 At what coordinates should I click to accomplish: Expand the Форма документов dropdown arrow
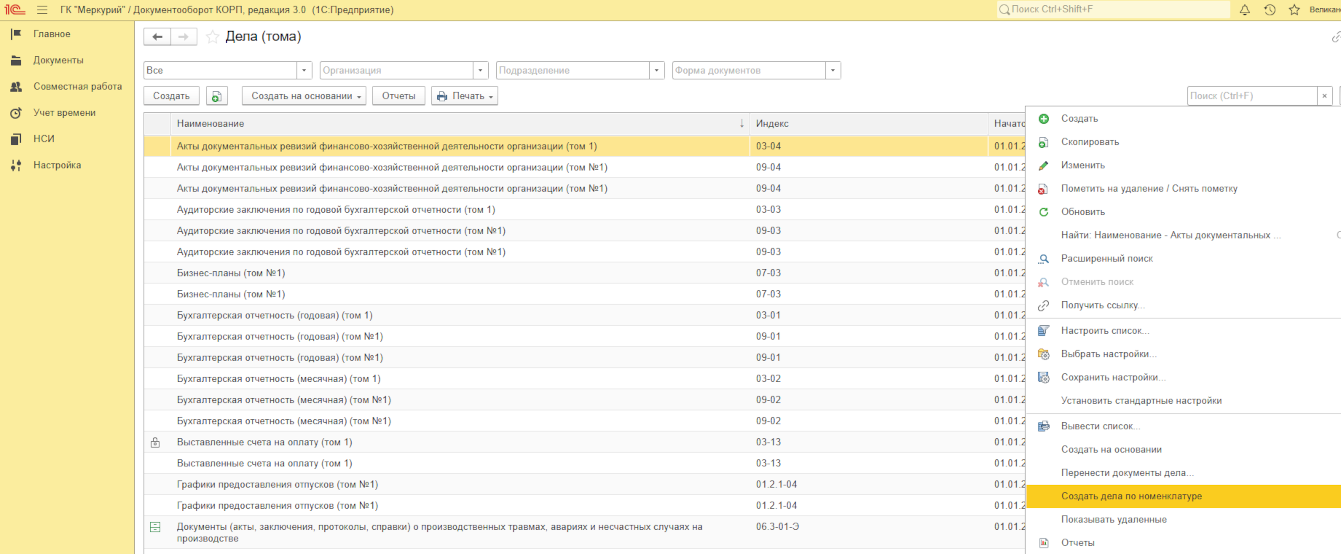(x=832, y=71)
